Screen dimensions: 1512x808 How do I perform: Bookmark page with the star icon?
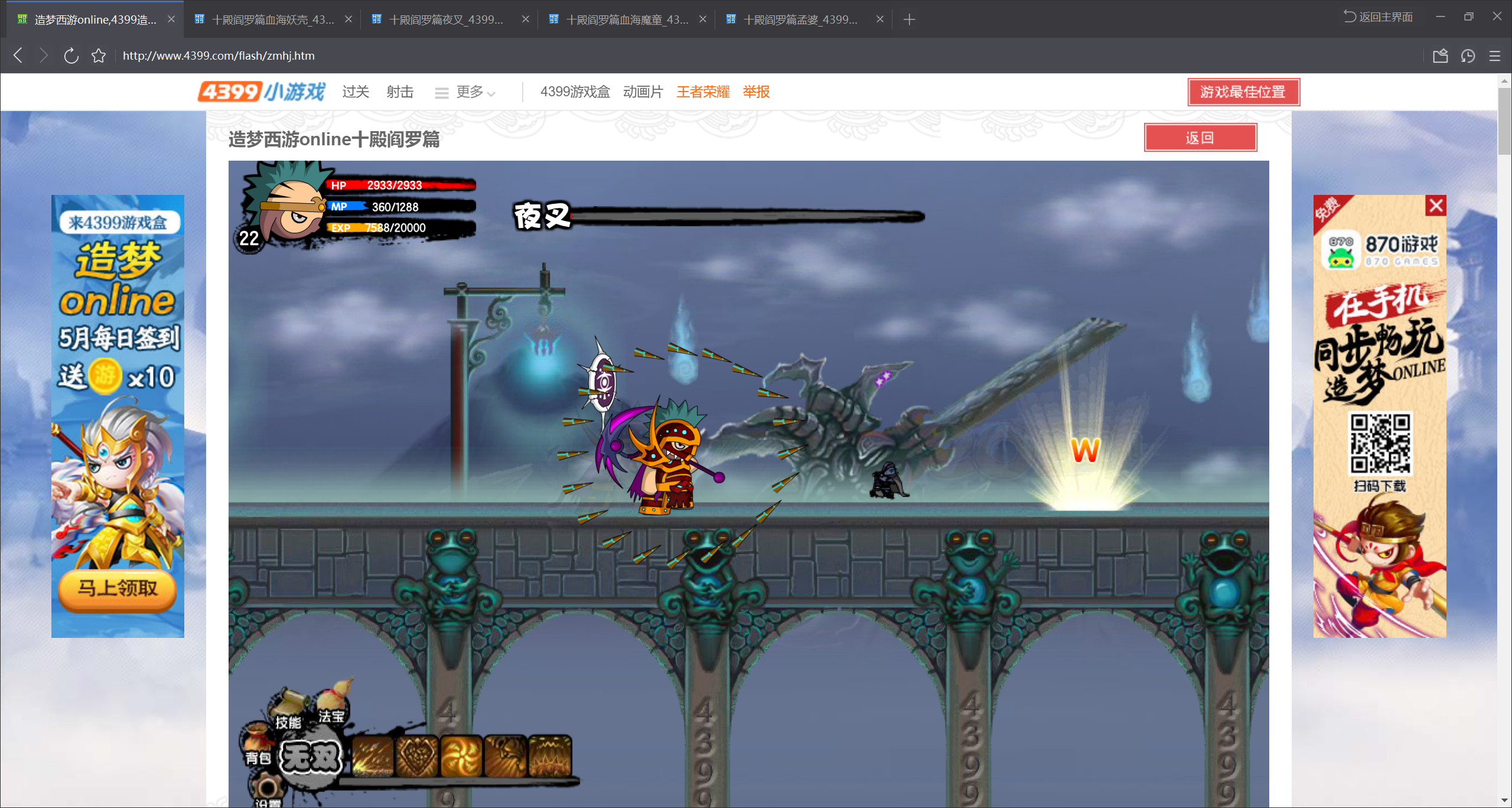[99, 56]
